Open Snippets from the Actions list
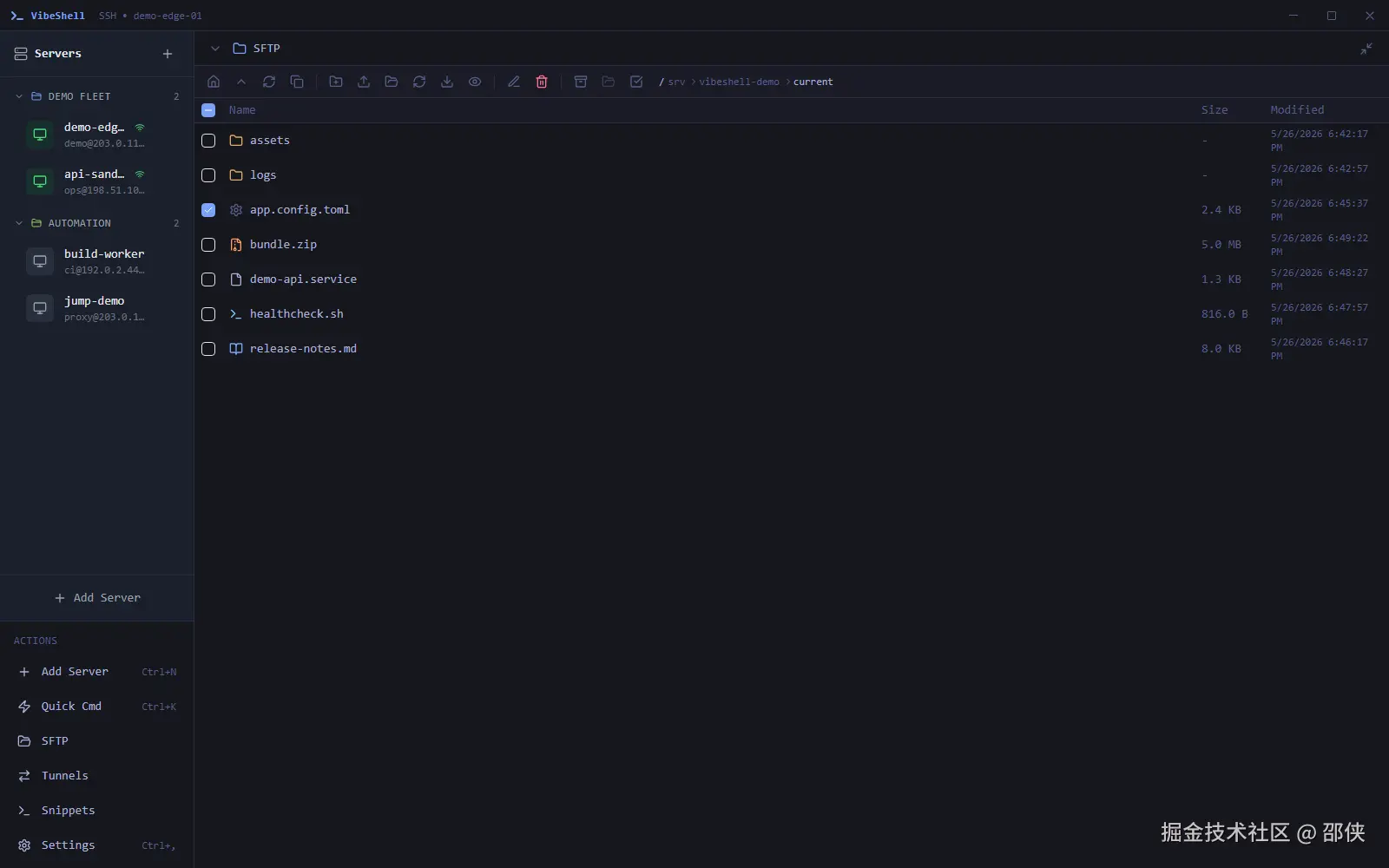Viewport: 1389px width, 868px height. click(96, 811)
